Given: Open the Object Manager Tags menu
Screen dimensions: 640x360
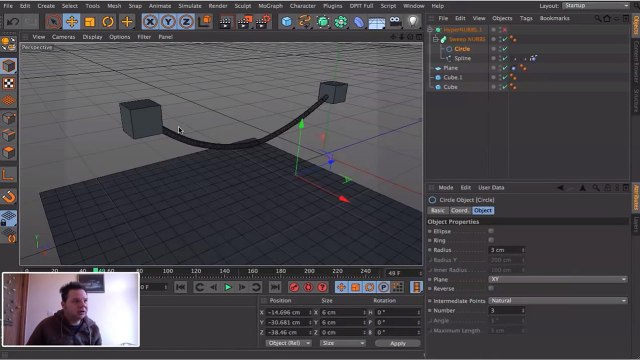Looking at the screenshot, I should (526, 18).
